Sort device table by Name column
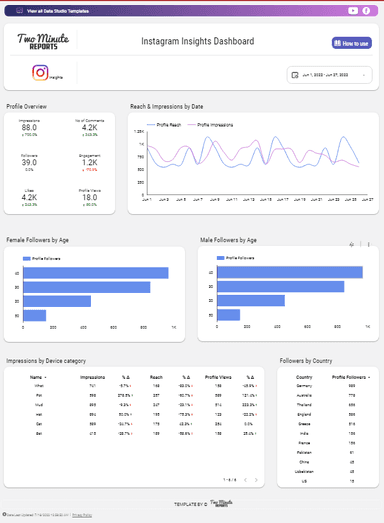Viewport: 384px width, 523px height. coord(38,377)
